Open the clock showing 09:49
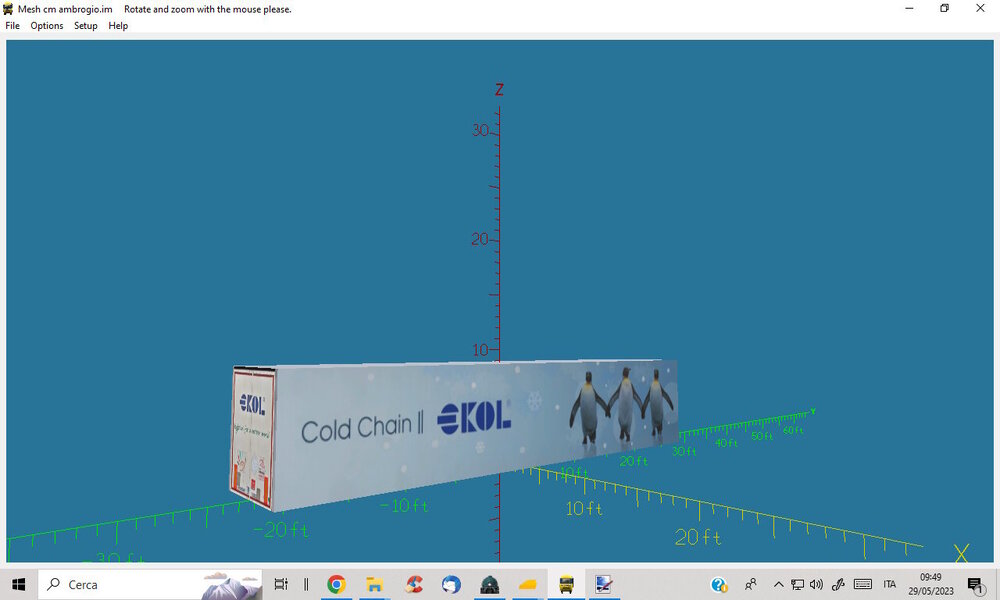 pyautogui.click(x=930, y=584)
